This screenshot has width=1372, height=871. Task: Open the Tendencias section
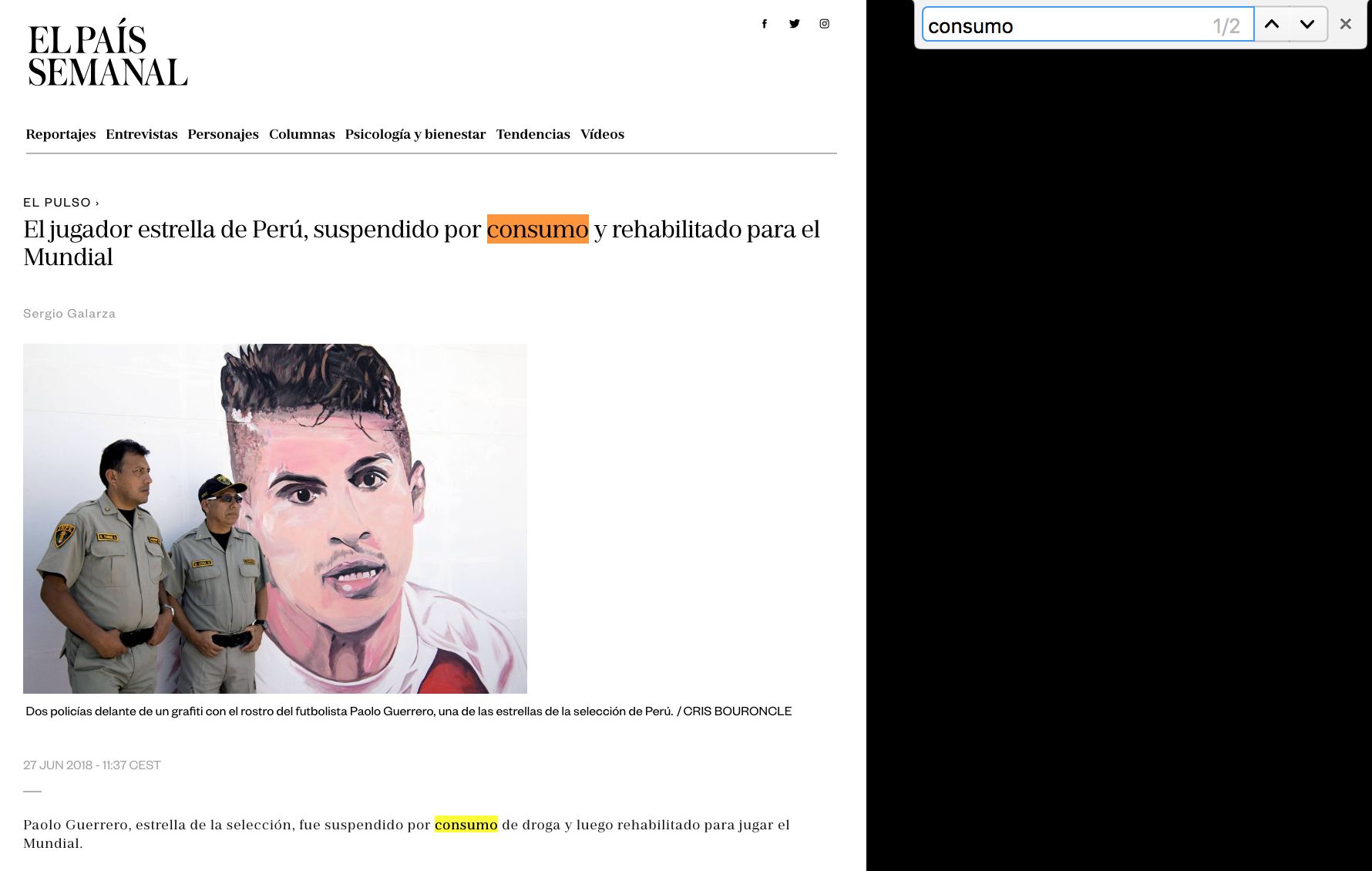[533, 134]
